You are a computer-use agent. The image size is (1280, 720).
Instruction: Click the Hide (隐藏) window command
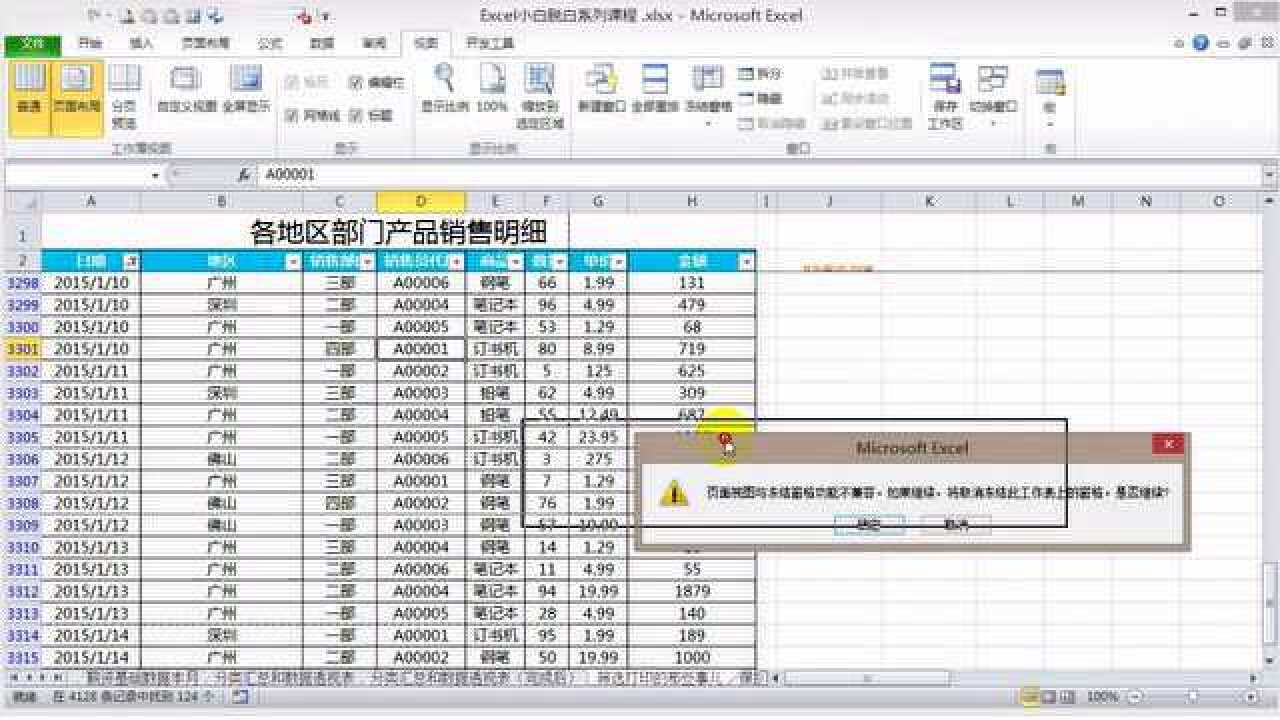pos(759,99)
